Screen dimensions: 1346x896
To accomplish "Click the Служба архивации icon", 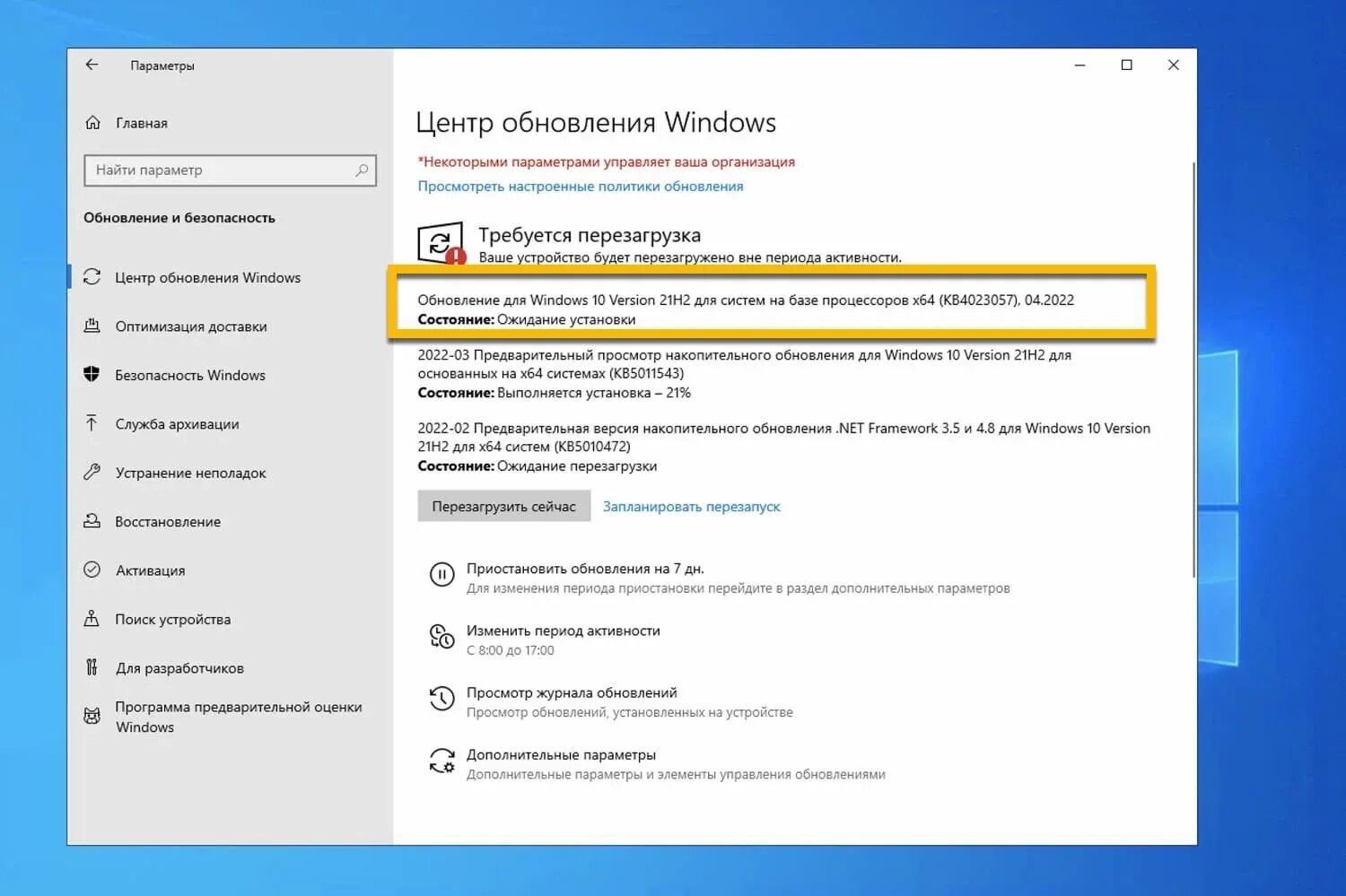I will [92, 423].
